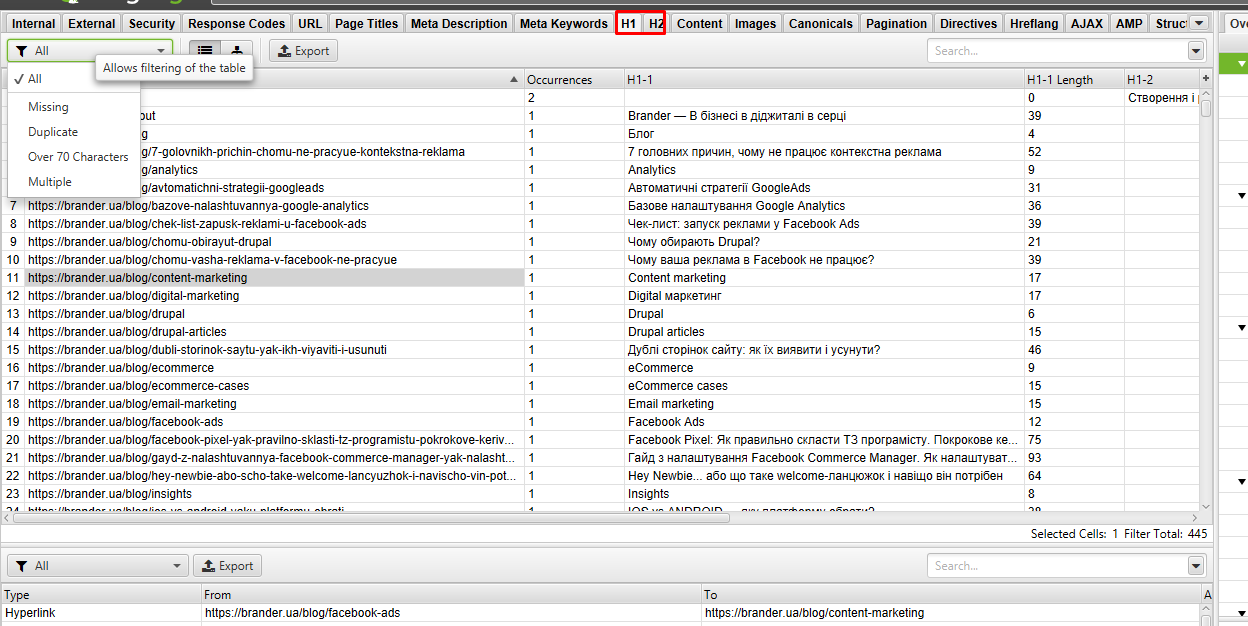The height and width of the screenshot is (626, 1248).
Task: Select the Duplicate filter option
Action: pyautogui.click(x=53, y=132)
